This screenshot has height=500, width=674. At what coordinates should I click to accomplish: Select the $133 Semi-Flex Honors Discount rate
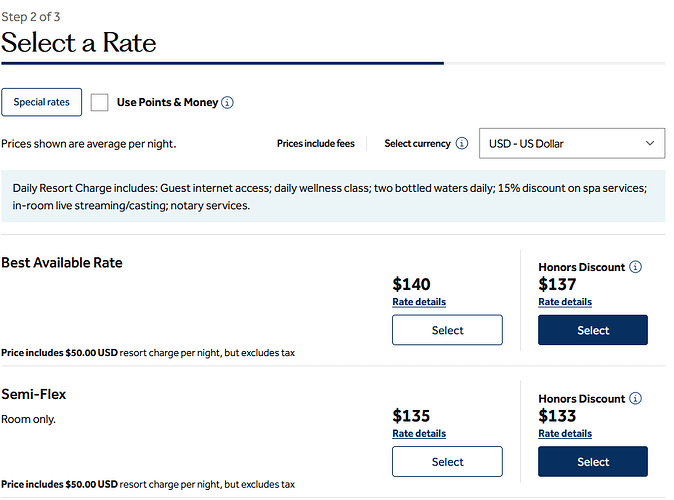pos(592,462)
